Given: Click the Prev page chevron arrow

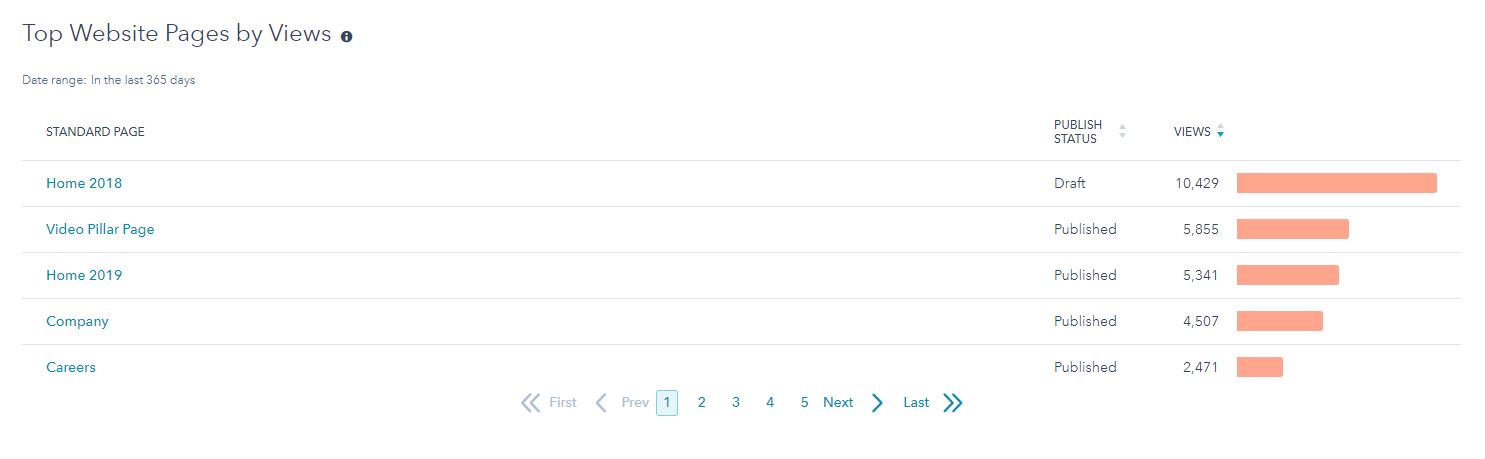Looking at the screenshot, I should click(601, 403).
